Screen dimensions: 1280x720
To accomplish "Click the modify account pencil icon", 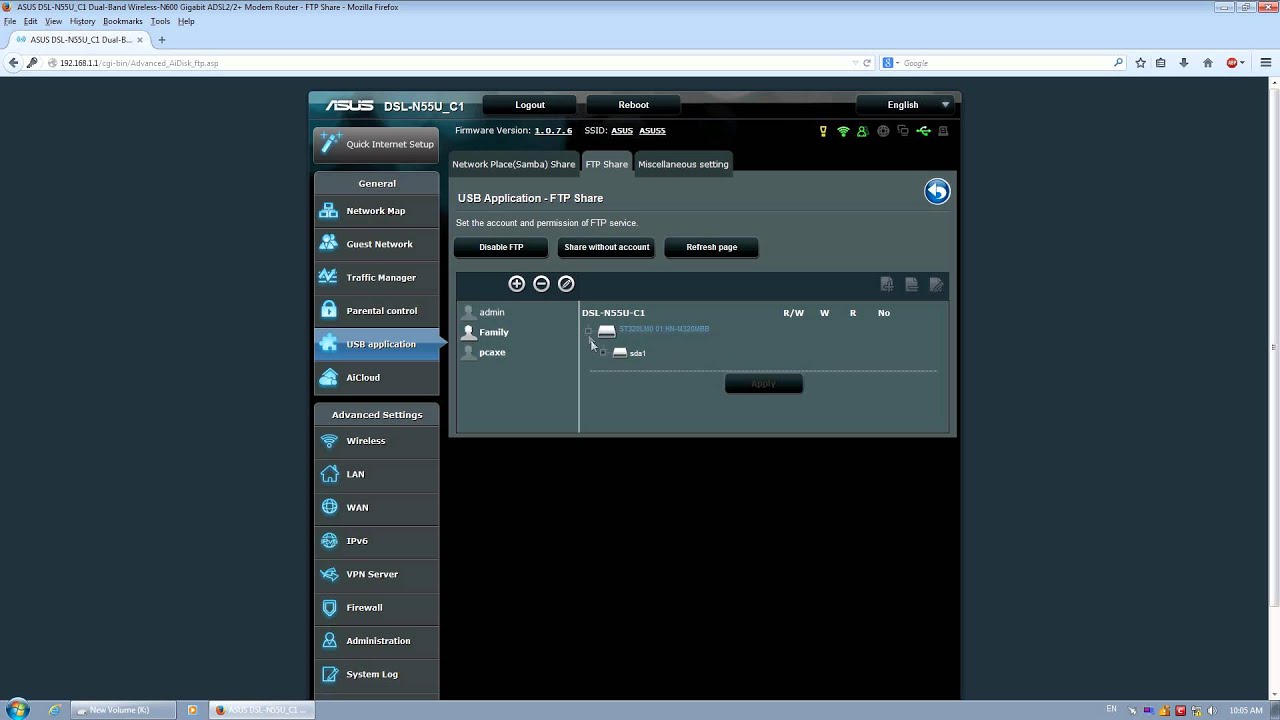I will pyautogui.click(x=566, y=284).
